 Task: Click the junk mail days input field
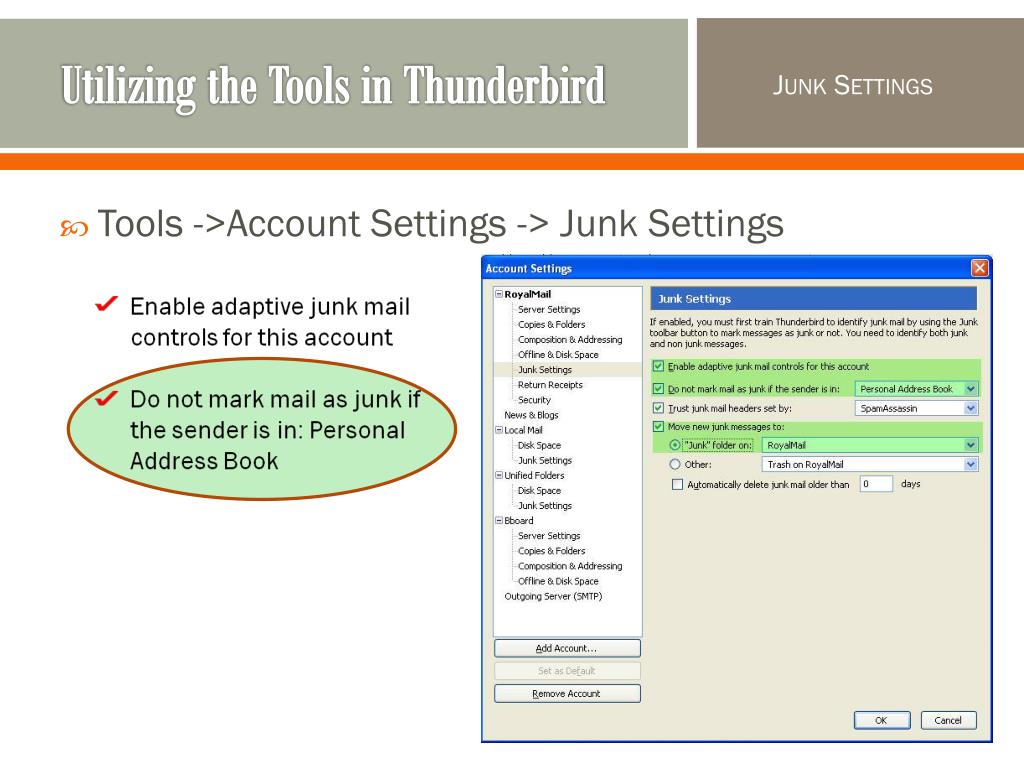876,484
